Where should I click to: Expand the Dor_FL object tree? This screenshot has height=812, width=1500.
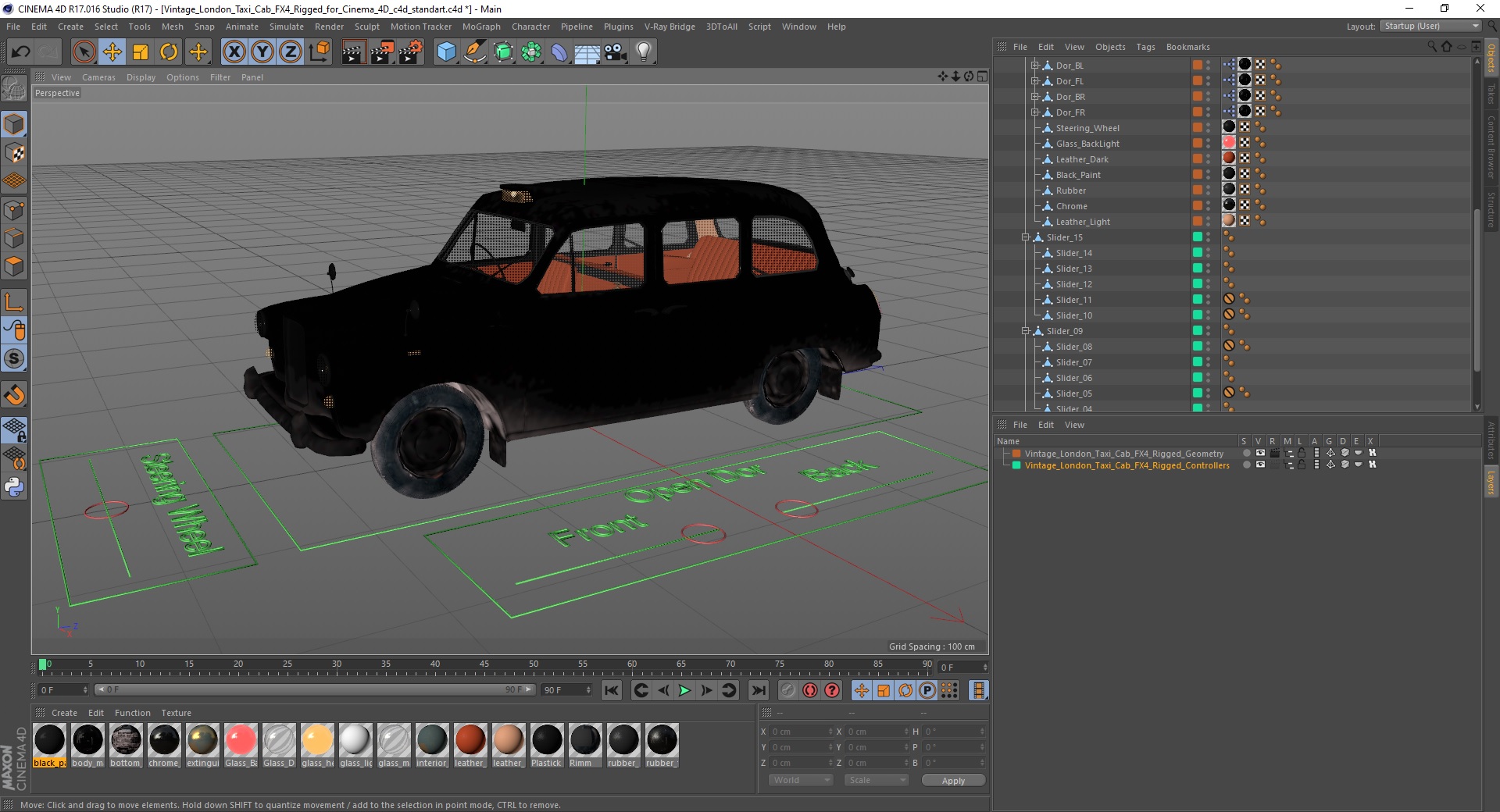[x=1034, y=81]
